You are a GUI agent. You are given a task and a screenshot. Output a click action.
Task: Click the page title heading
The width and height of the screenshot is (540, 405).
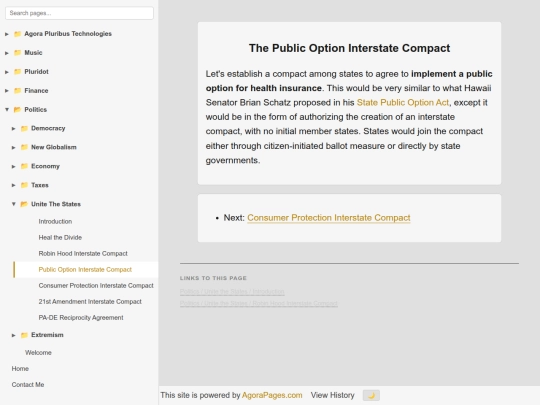(349, 48)
